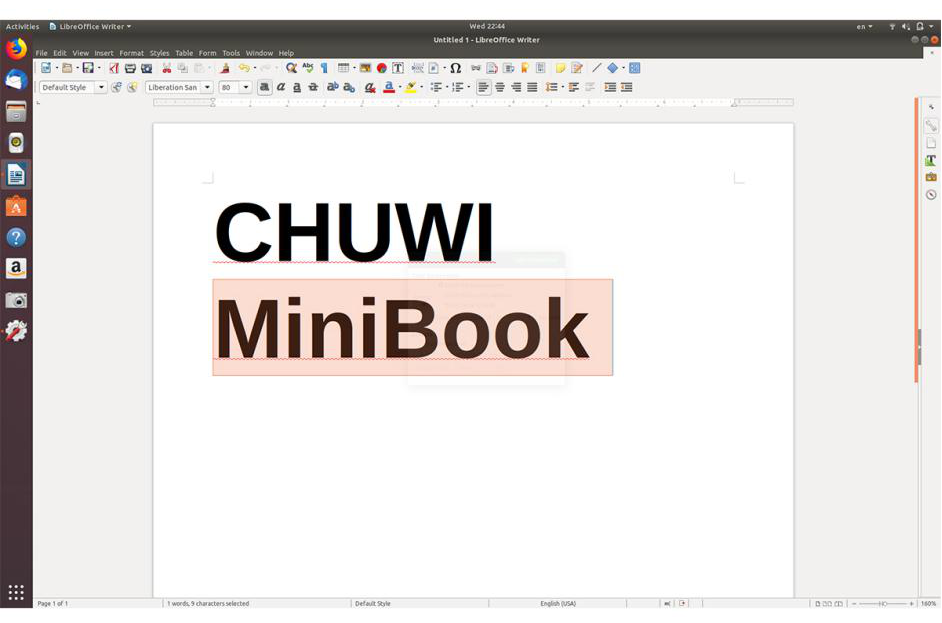
Task: Insert a footnote
Action: tap(492, 68)
